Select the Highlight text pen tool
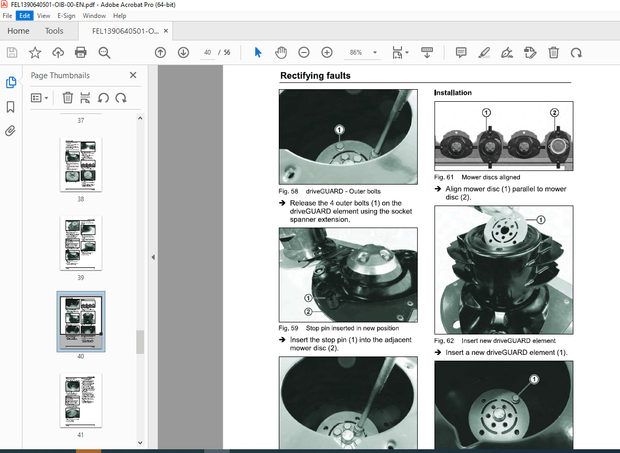The height and width of the screenshot is (453, 620). pos(484,53)
